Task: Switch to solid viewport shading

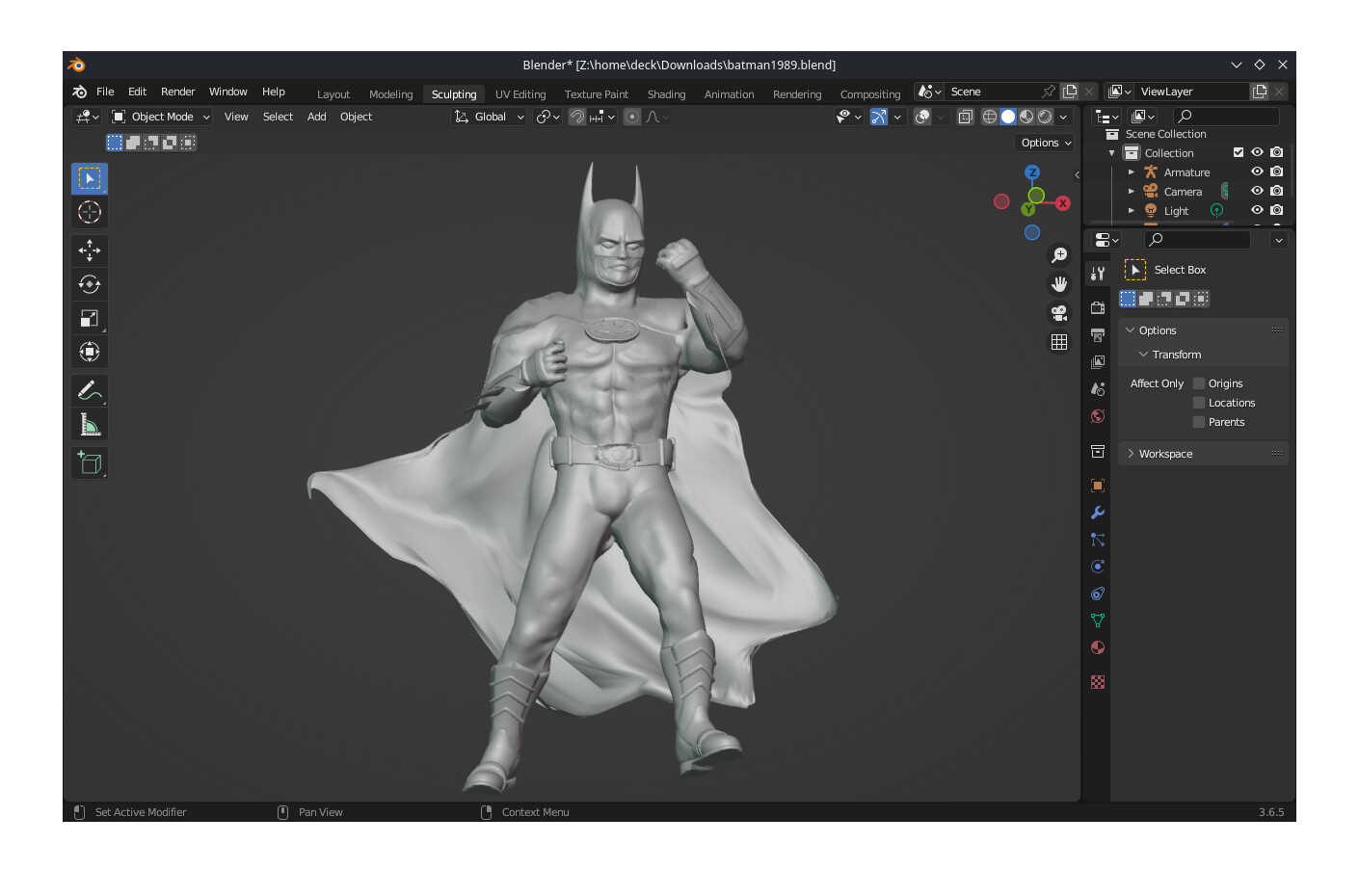Action: (x=1008, y=117)
